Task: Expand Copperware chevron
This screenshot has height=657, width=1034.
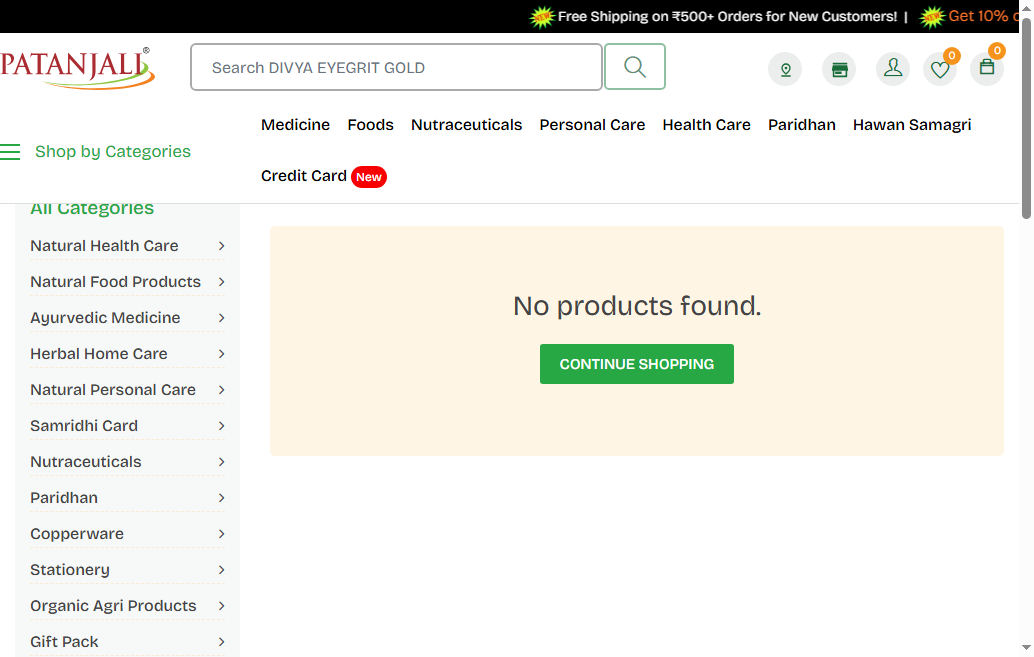Action: click(222, 534)
